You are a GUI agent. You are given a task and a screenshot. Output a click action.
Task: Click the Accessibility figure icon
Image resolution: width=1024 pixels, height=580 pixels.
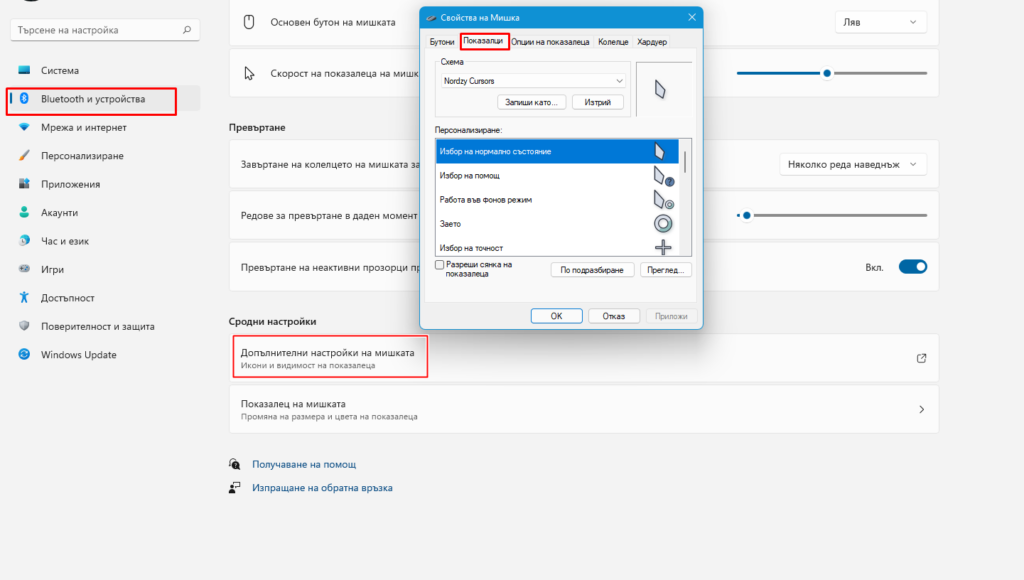[x=24, y=297]
